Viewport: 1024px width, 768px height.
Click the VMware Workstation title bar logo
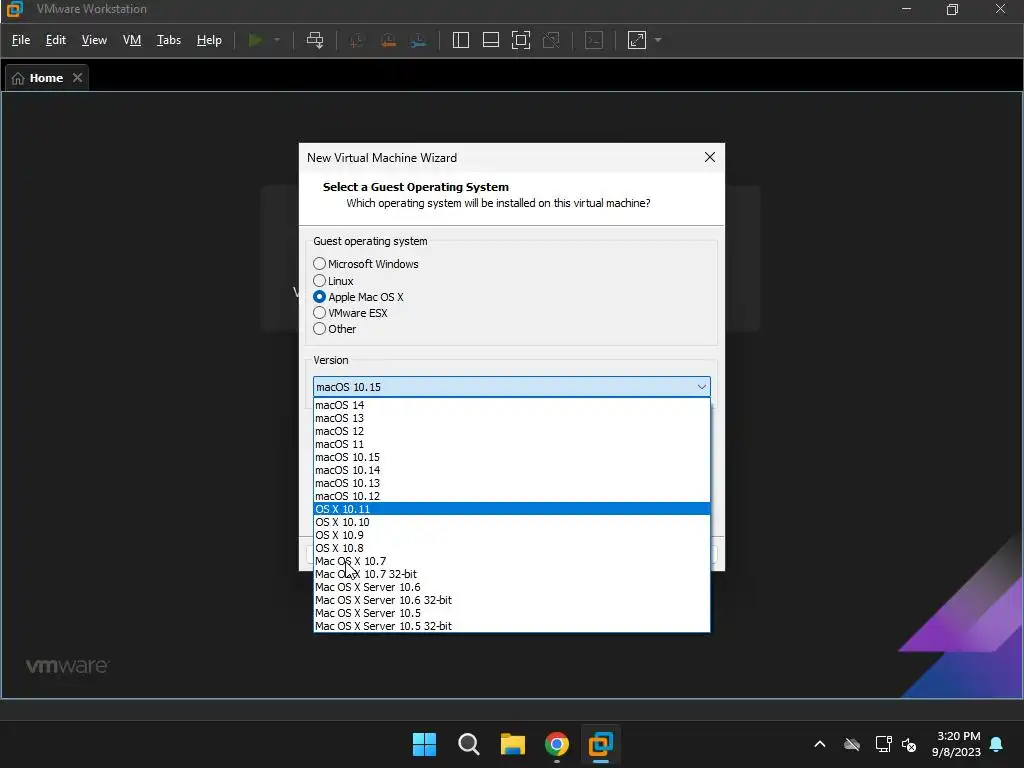(x=14, y=9)
